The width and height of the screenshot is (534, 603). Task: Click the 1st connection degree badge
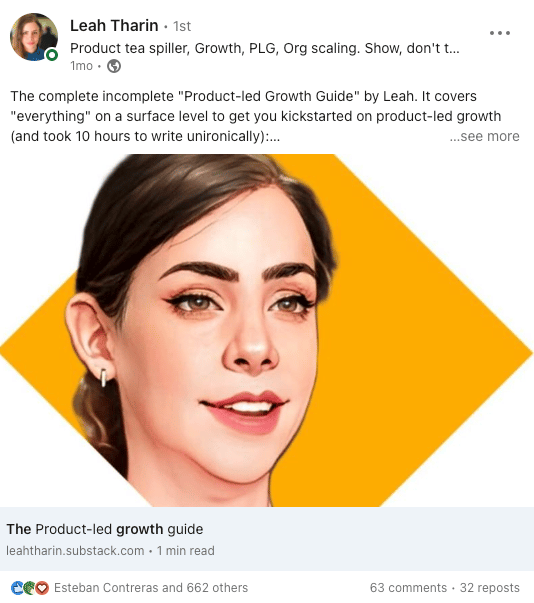(182, 26)
